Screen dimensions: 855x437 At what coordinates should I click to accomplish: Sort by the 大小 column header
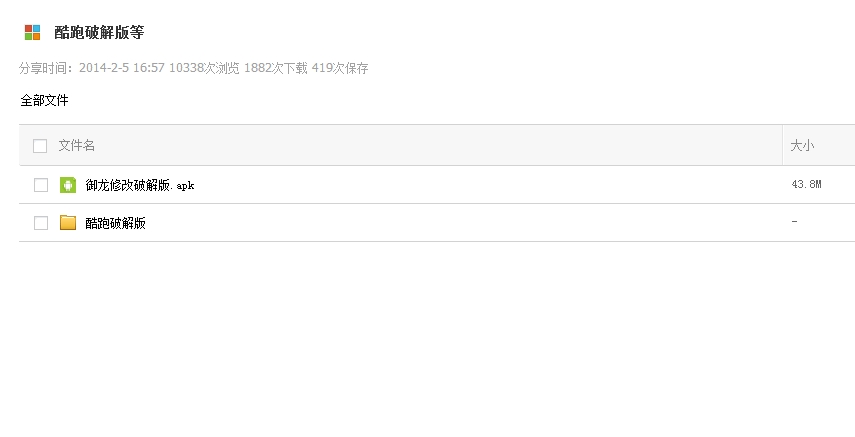point(802,146)
